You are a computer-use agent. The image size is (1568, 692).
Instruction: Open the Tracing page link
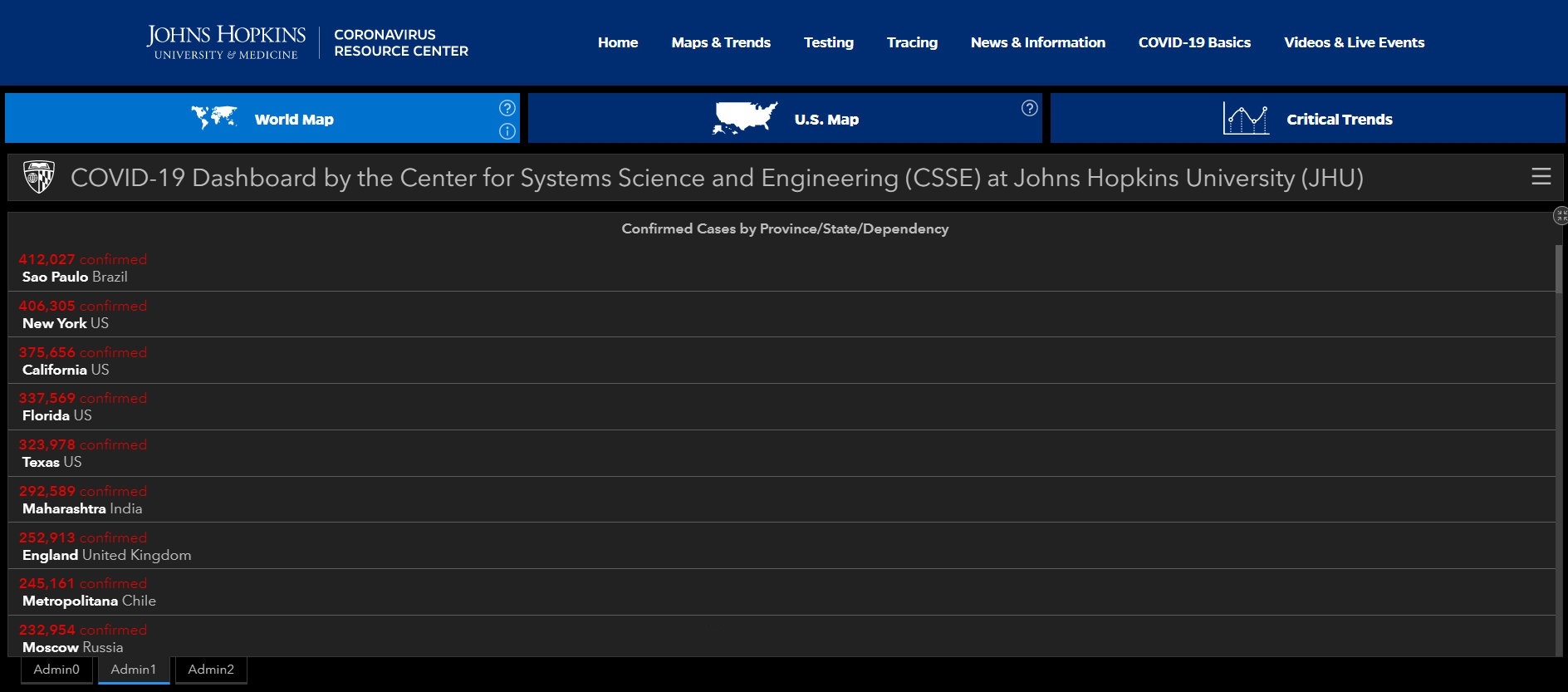911,42
